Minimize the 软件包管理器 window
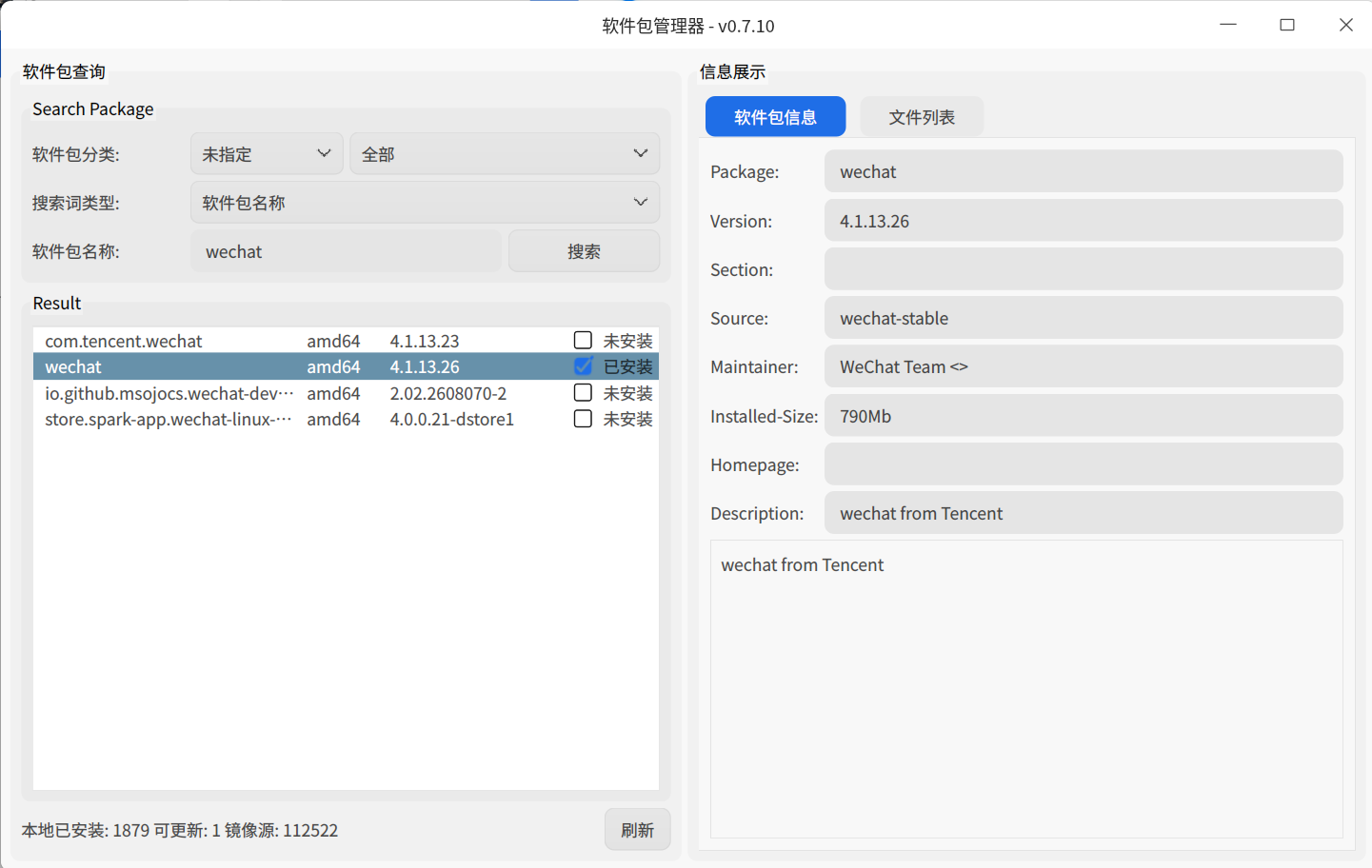1372x868 pixels. pyautogui.click(x=1228, y=25)
